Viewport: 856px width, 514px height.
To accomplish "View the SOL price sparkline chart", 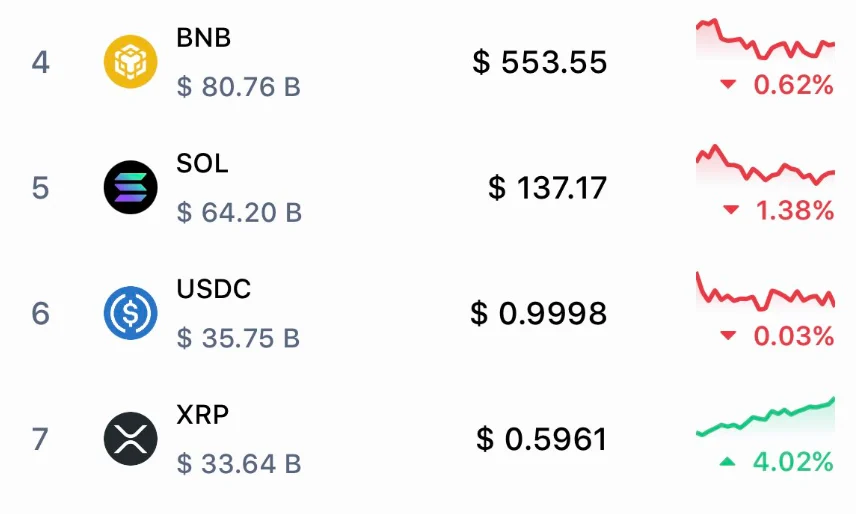I will tap(765, 164).
